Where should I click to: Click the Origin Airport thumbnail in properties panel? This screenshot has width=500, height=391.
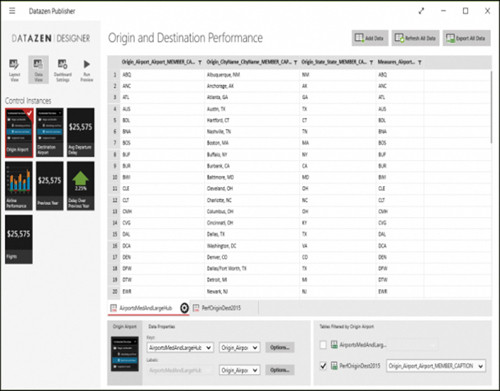click(125, 354)
